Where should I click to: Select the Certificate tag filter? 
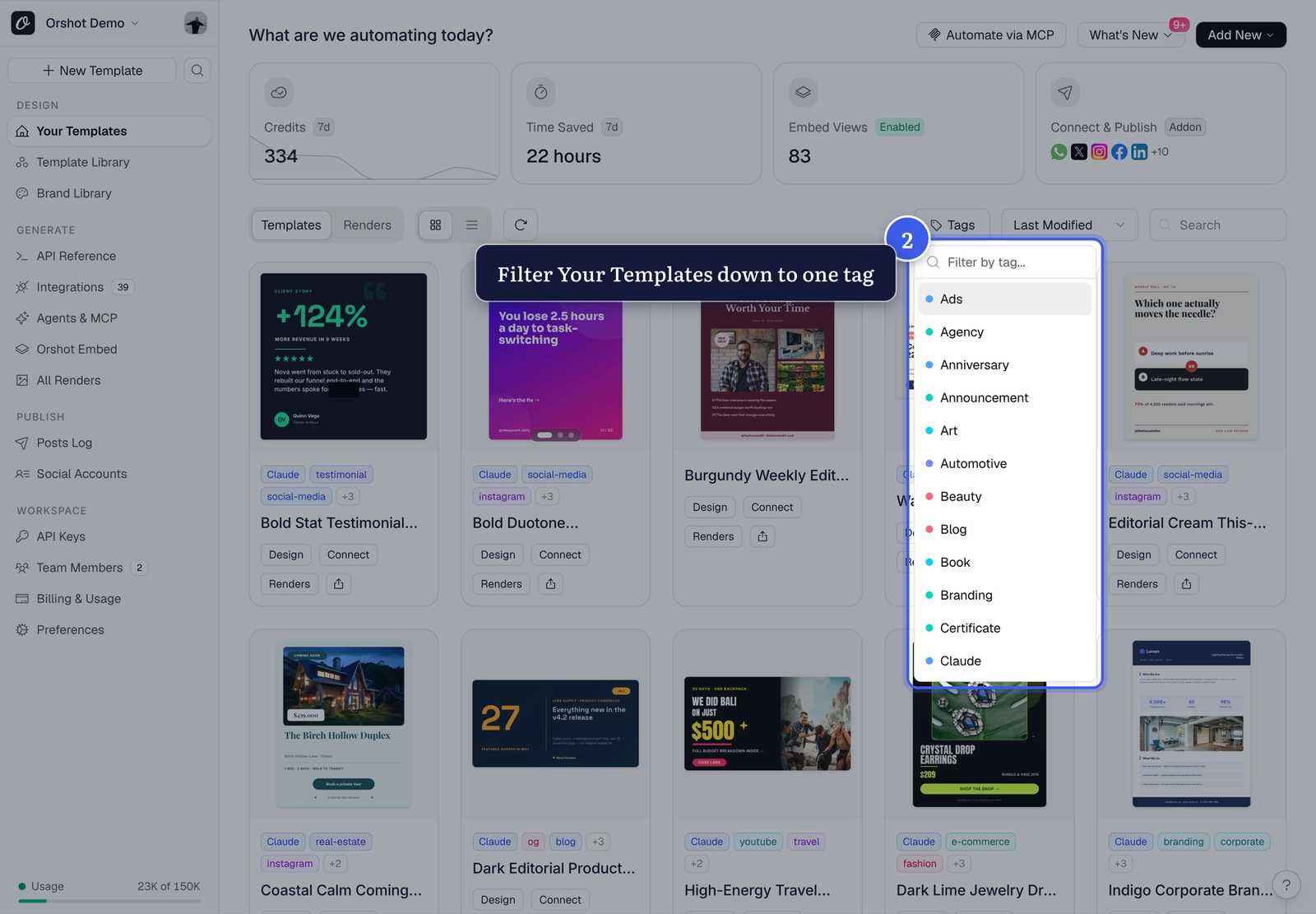(x=1005, y=629)
